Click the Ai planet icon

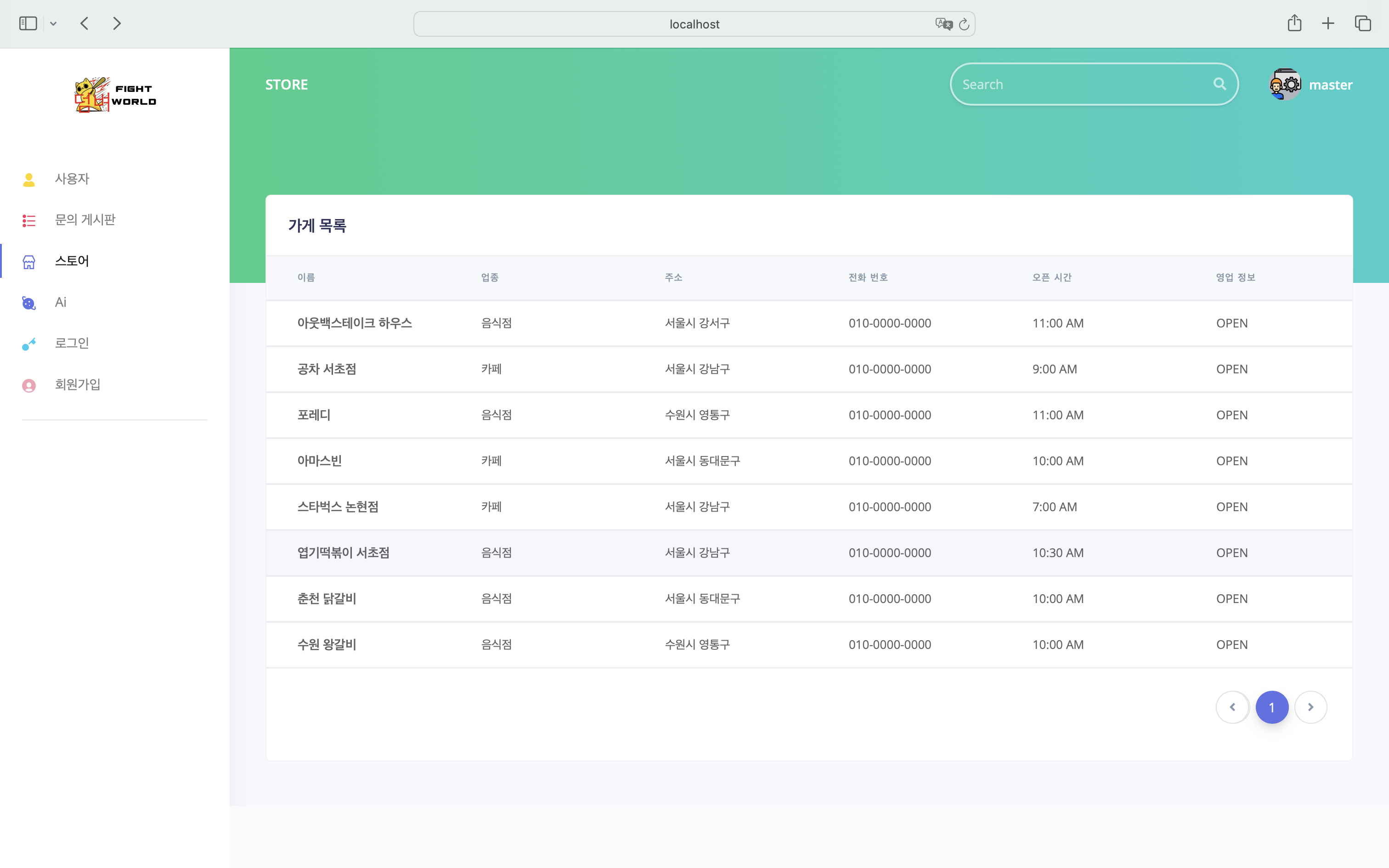(28, 303)
